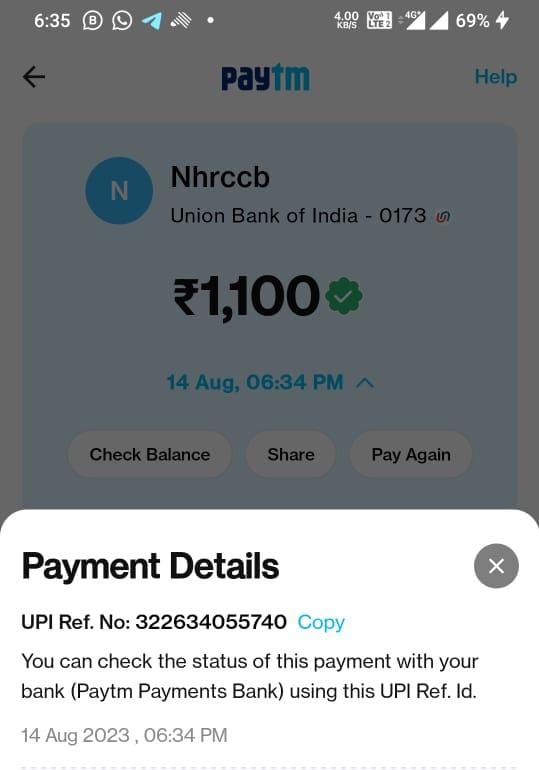The width and height of the screenshot is (539, 770).
Task: Tap the Check Balance button
Action: (150, 454)
